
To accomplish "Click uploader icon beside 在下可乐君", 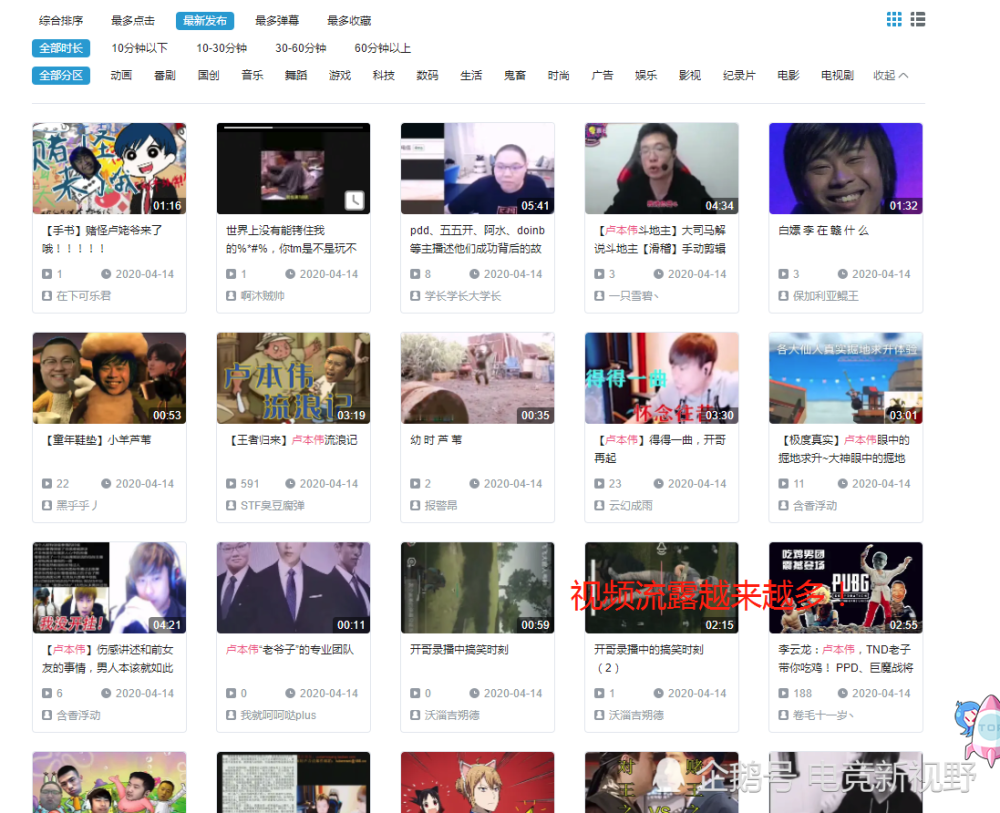I will [x=47, y=296].
